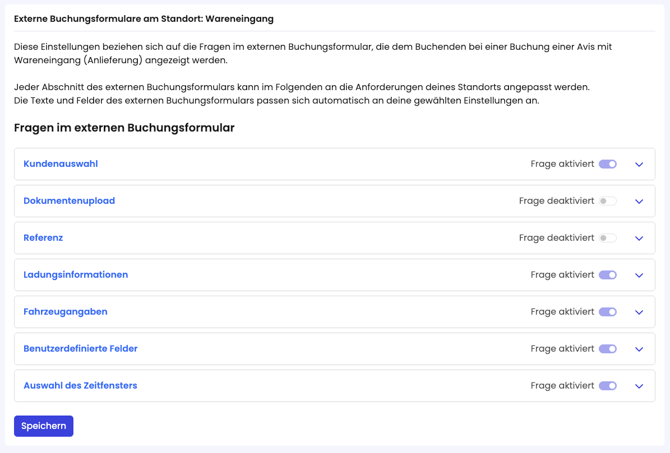Click the Auswahl des Zeitfensters title

point(80,386)
